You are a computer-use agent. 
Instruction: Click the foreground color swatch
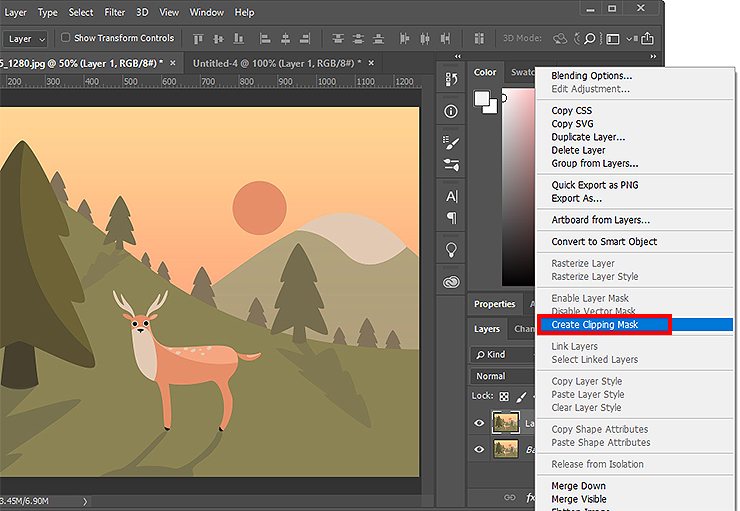(x=482, y=100)
